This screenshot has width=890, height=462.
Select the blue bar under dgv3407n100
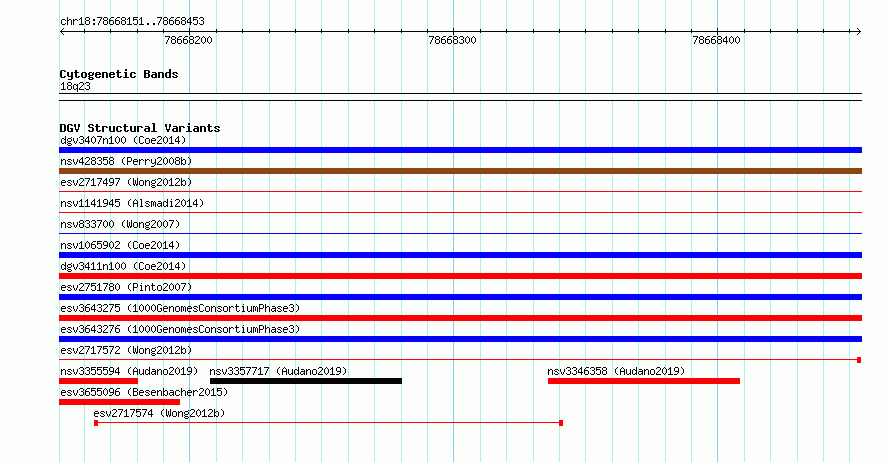460,150
